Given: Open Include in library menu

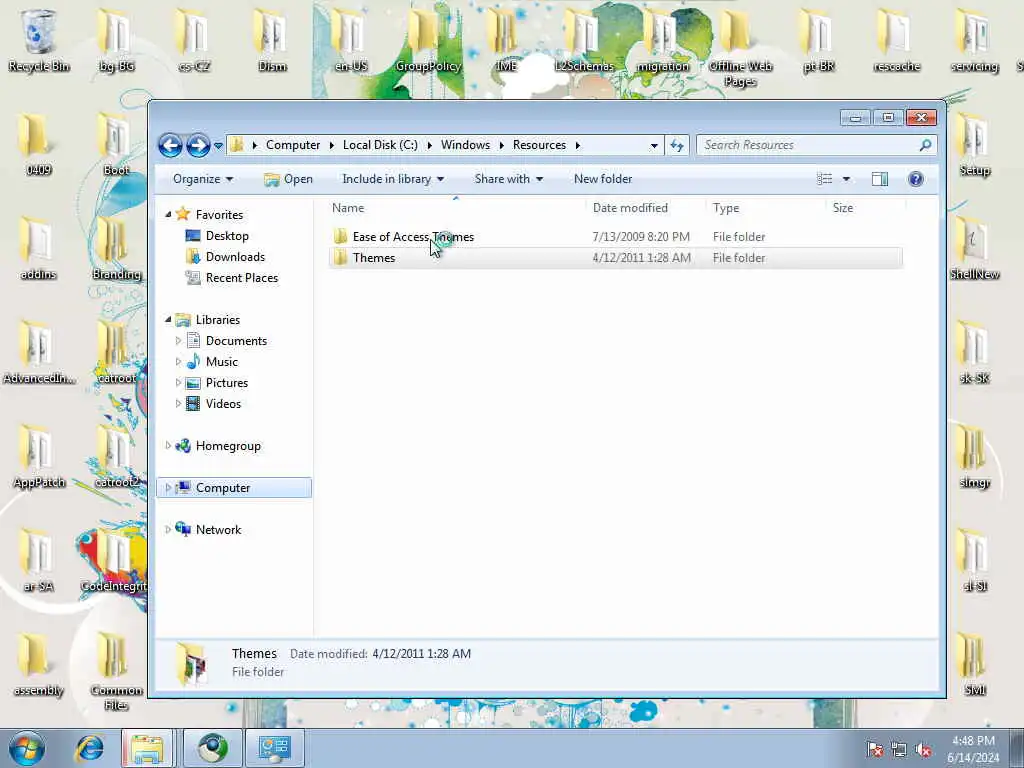Looking at the screenshot, I should pos(392,179).
